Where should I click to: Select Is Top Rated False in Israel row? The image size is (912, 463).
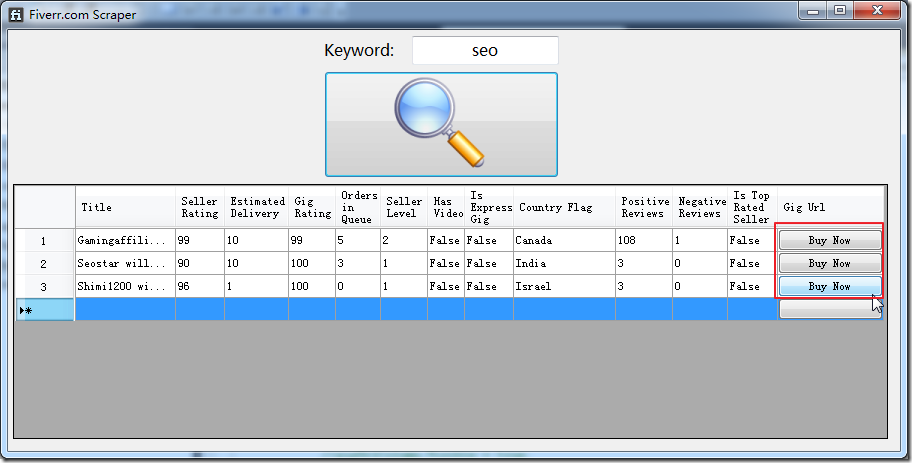point(752,286)
